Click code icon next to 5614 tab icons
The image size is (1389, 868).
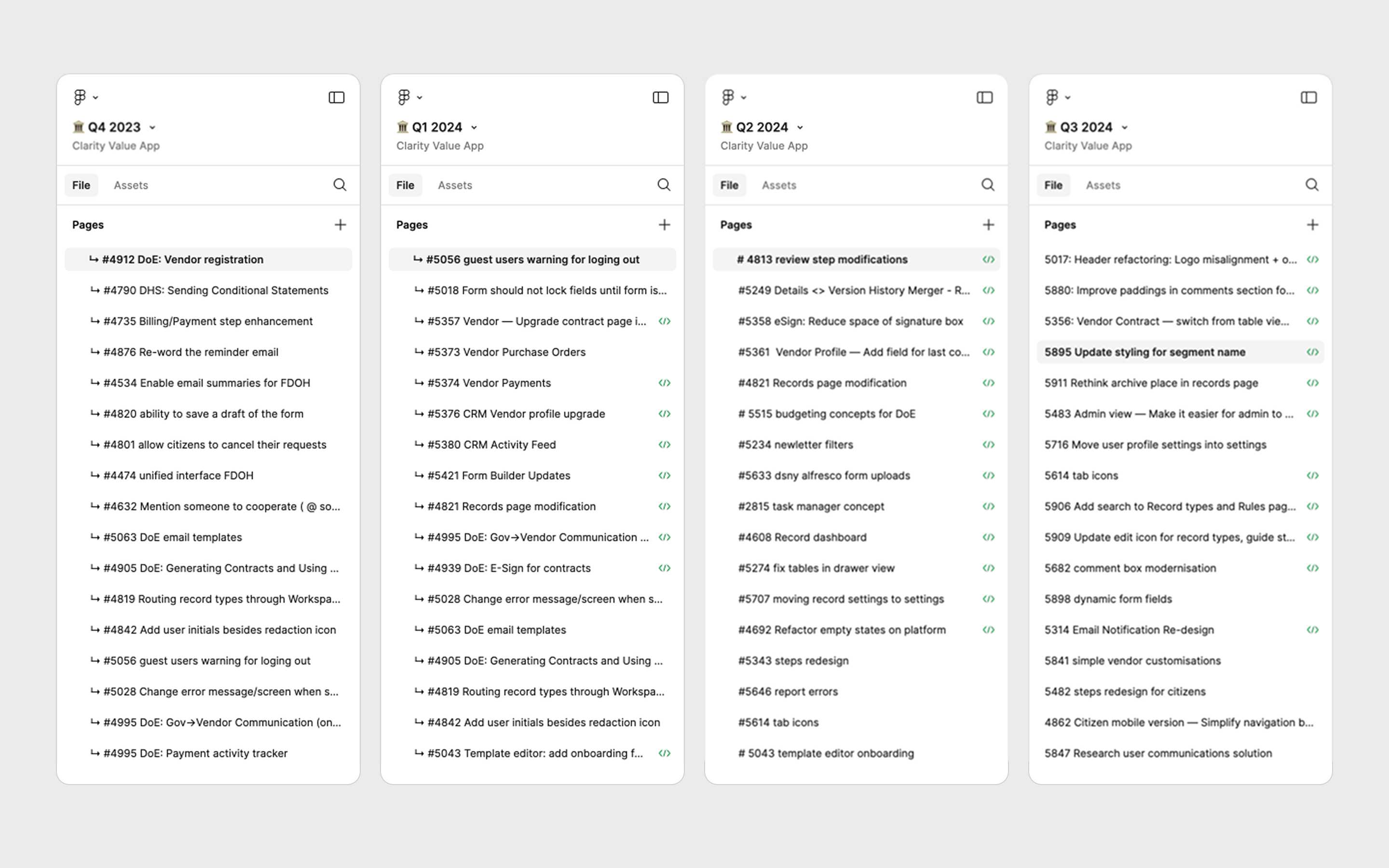pyautogui.click(x=1312, y=475)
